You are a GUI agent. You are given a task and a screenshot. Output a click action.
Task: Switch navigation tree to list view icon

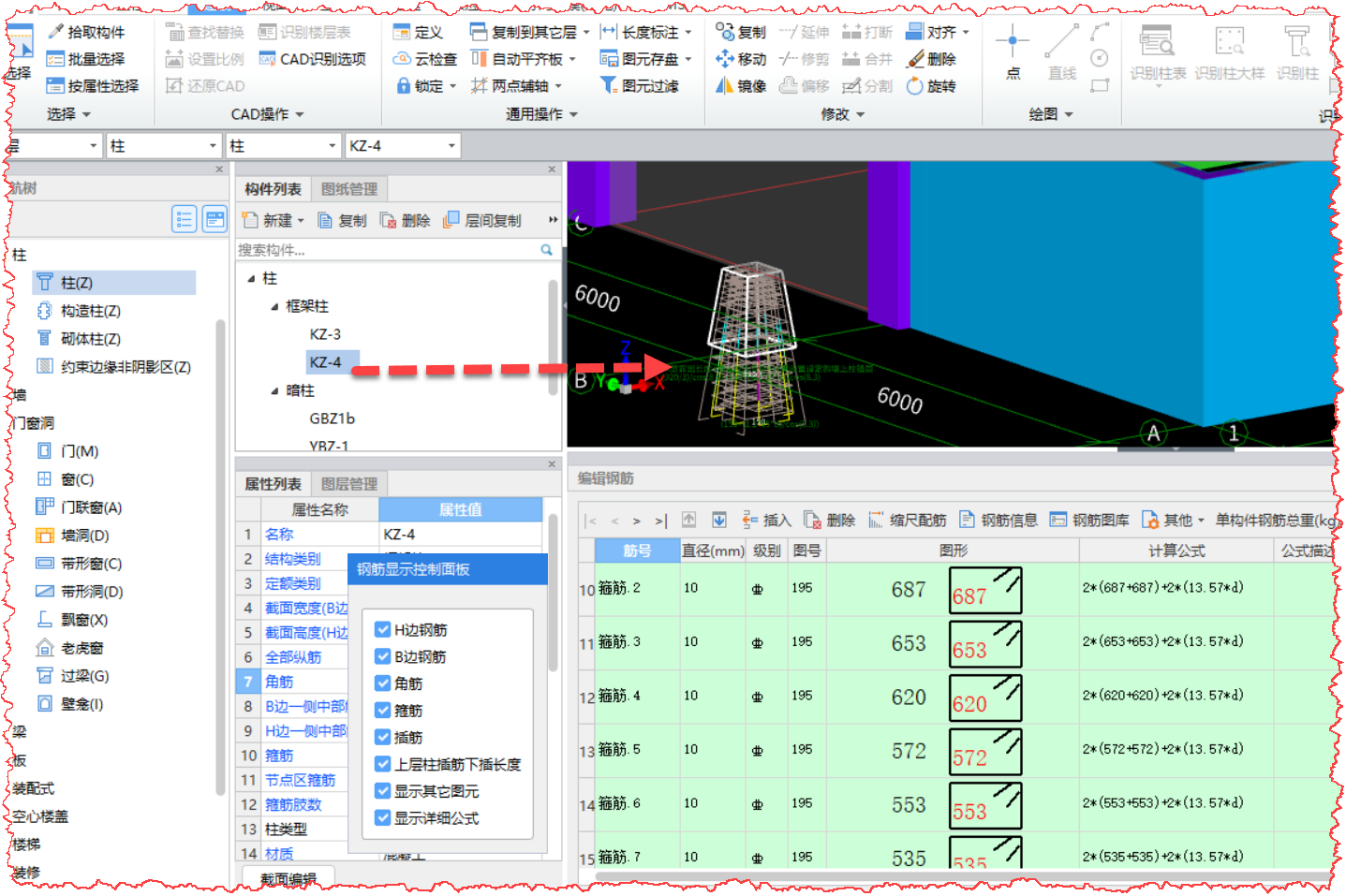pos(185,219)
